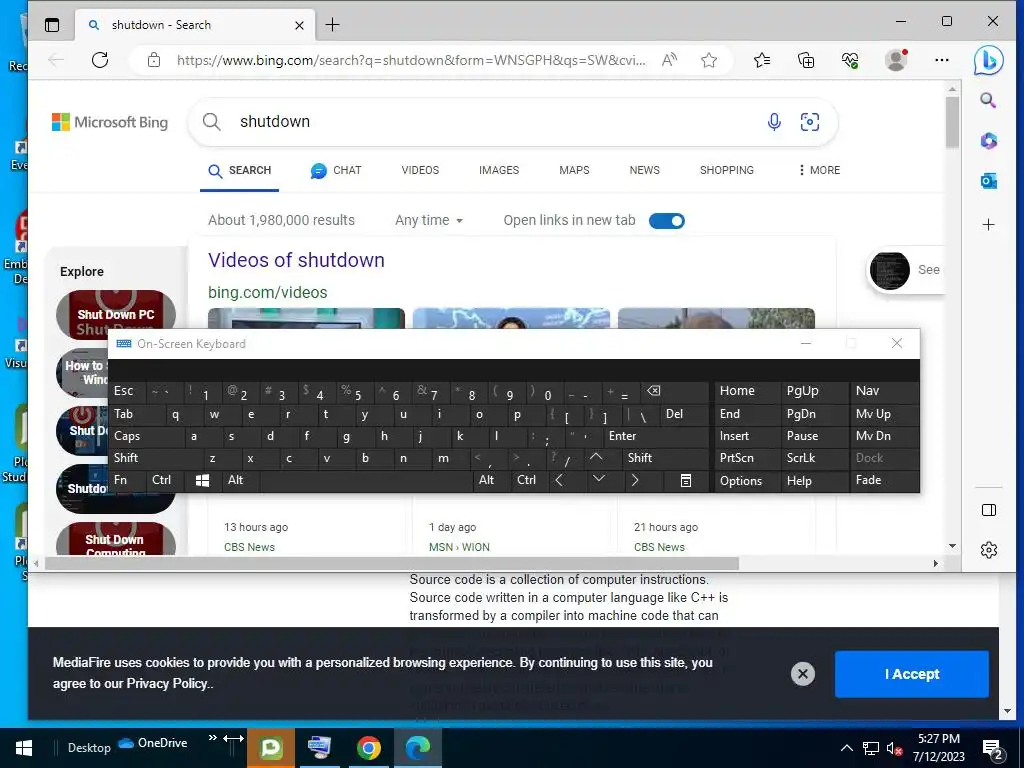Expand the Any time filter dropdown
1024x768 pixels.
tap(429, 221)
